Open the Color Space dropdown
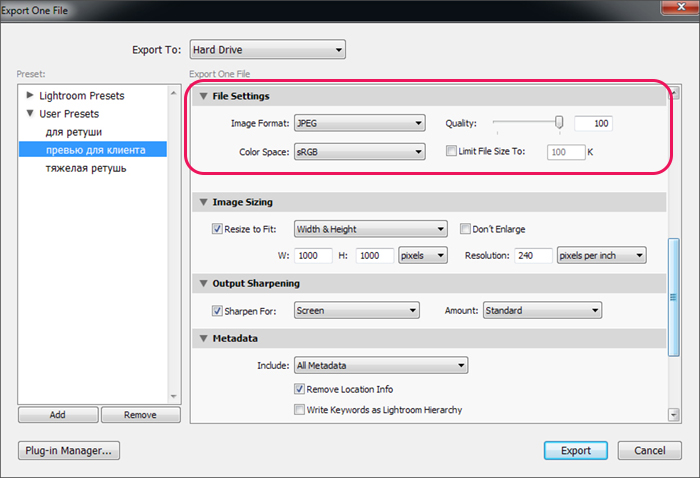700x478 pixels. (x=359, y=152)
